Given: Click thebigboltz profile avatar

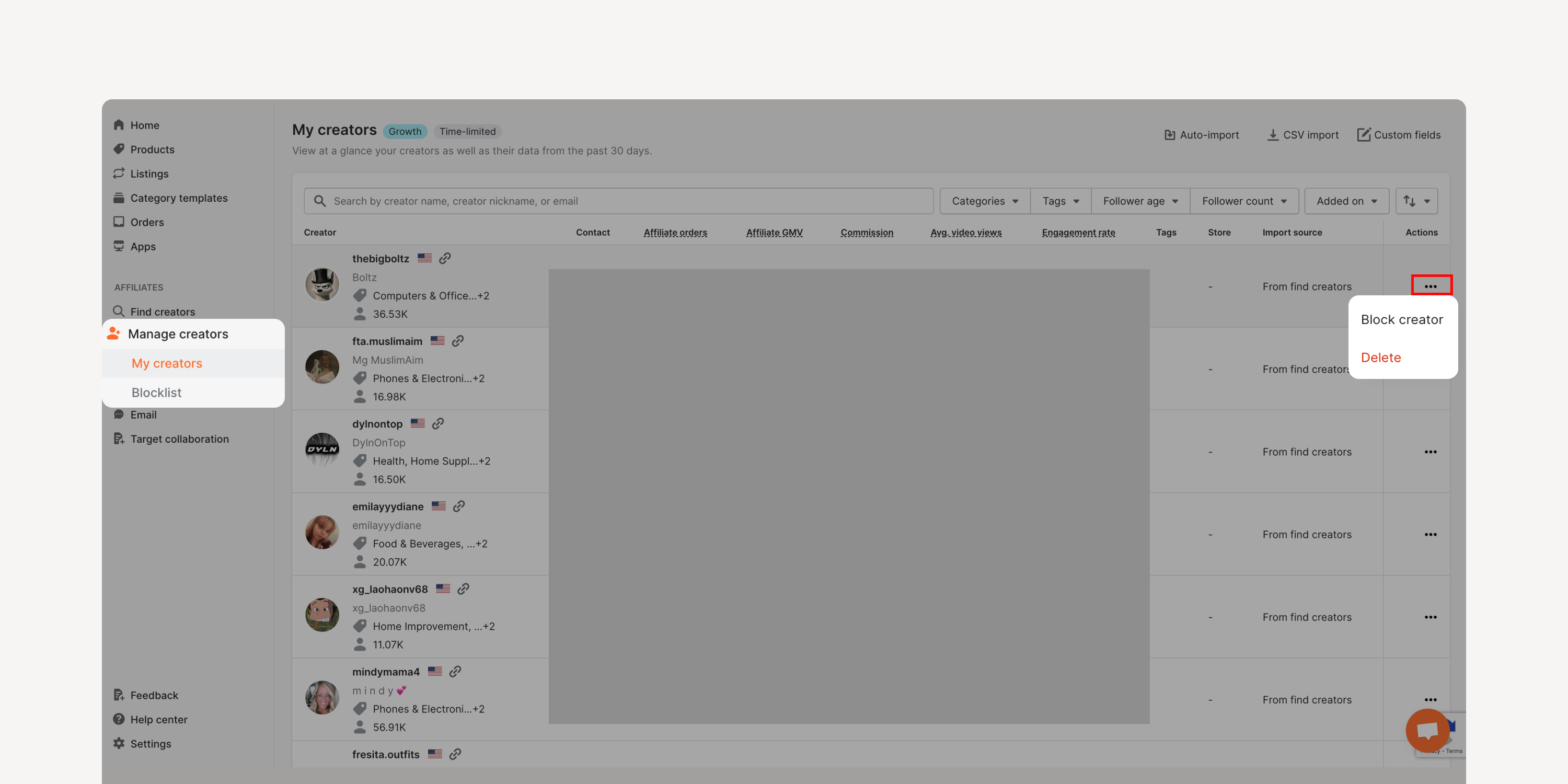Looking at the screenshot, I should click(x=322, y=284).
